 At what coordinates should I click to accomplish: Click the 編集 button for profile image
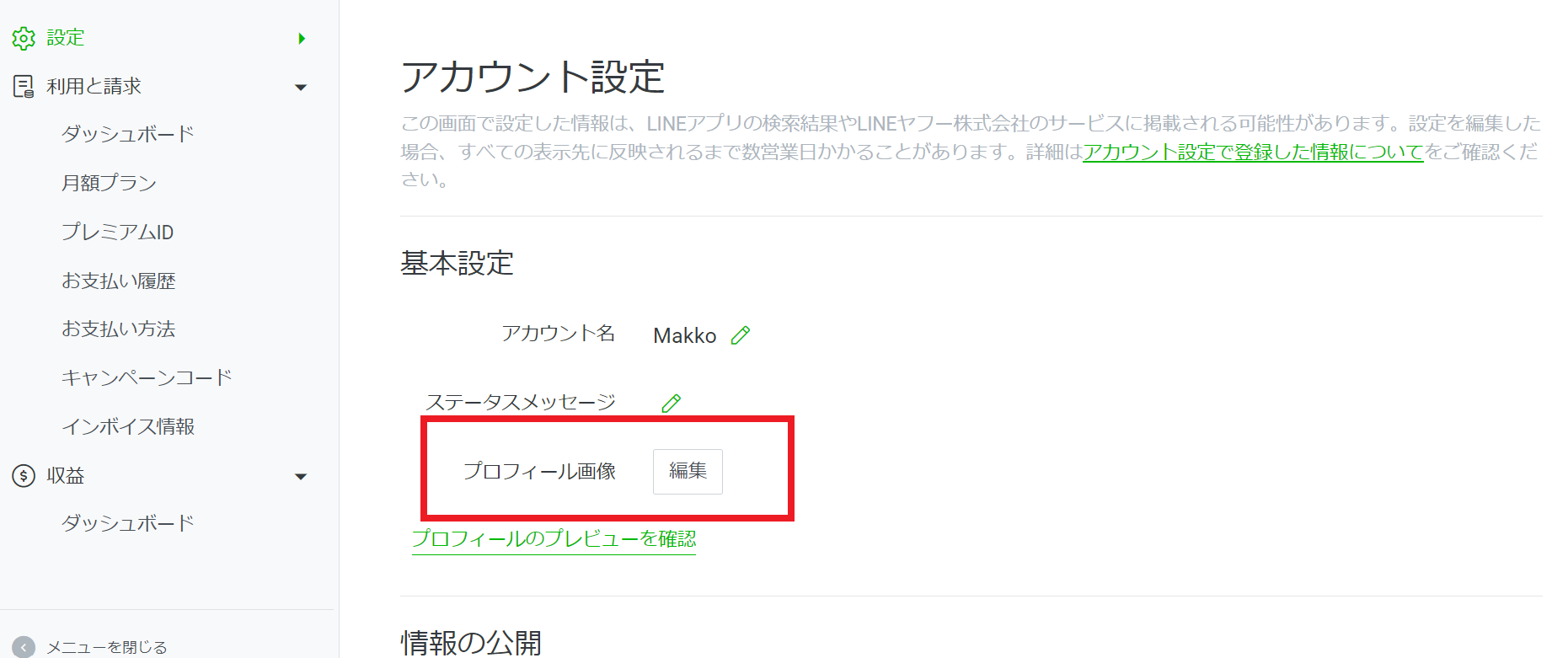688,471
